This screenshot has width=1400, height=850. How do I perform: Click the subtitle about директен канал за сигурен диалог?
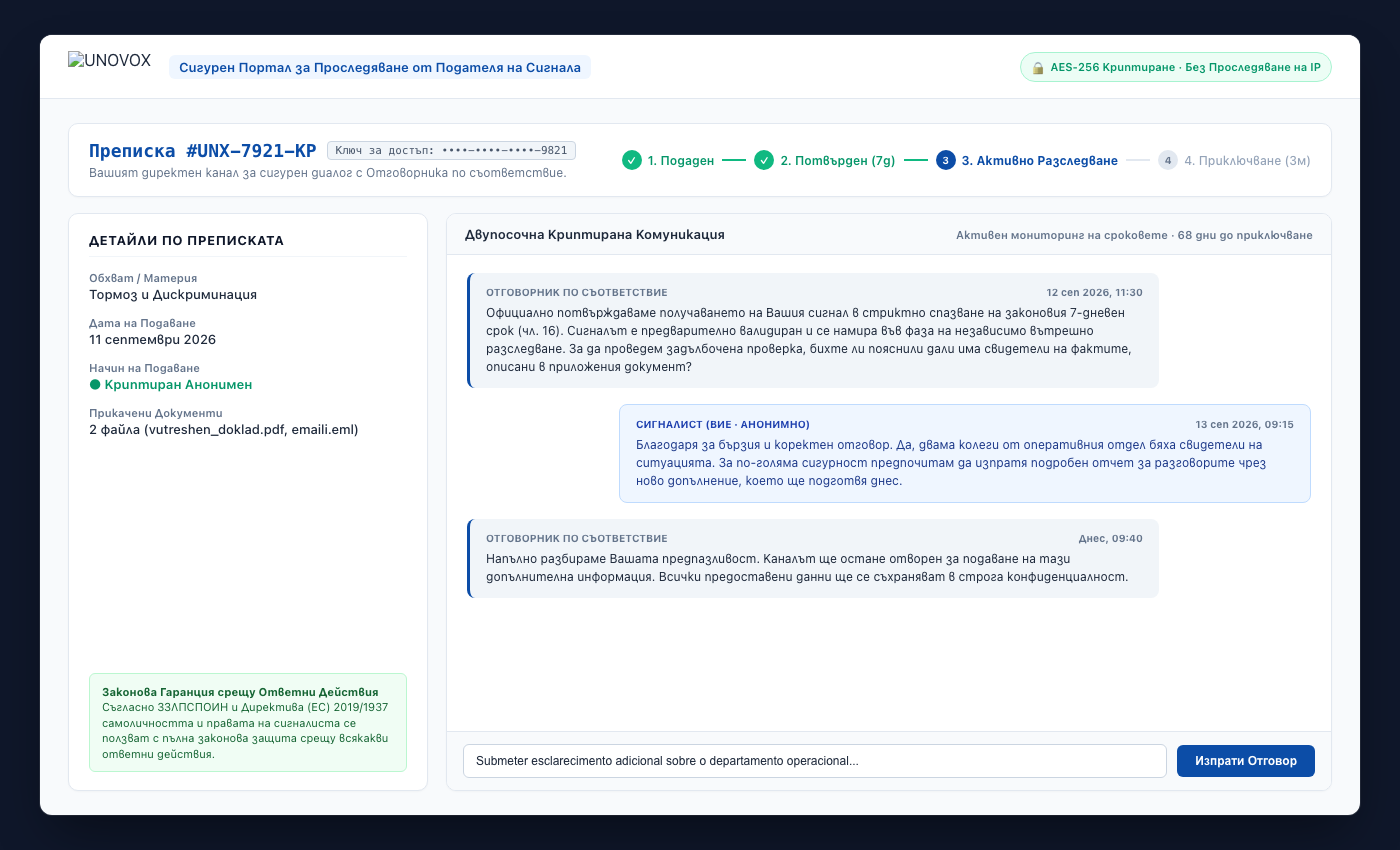tap(328, 173)
